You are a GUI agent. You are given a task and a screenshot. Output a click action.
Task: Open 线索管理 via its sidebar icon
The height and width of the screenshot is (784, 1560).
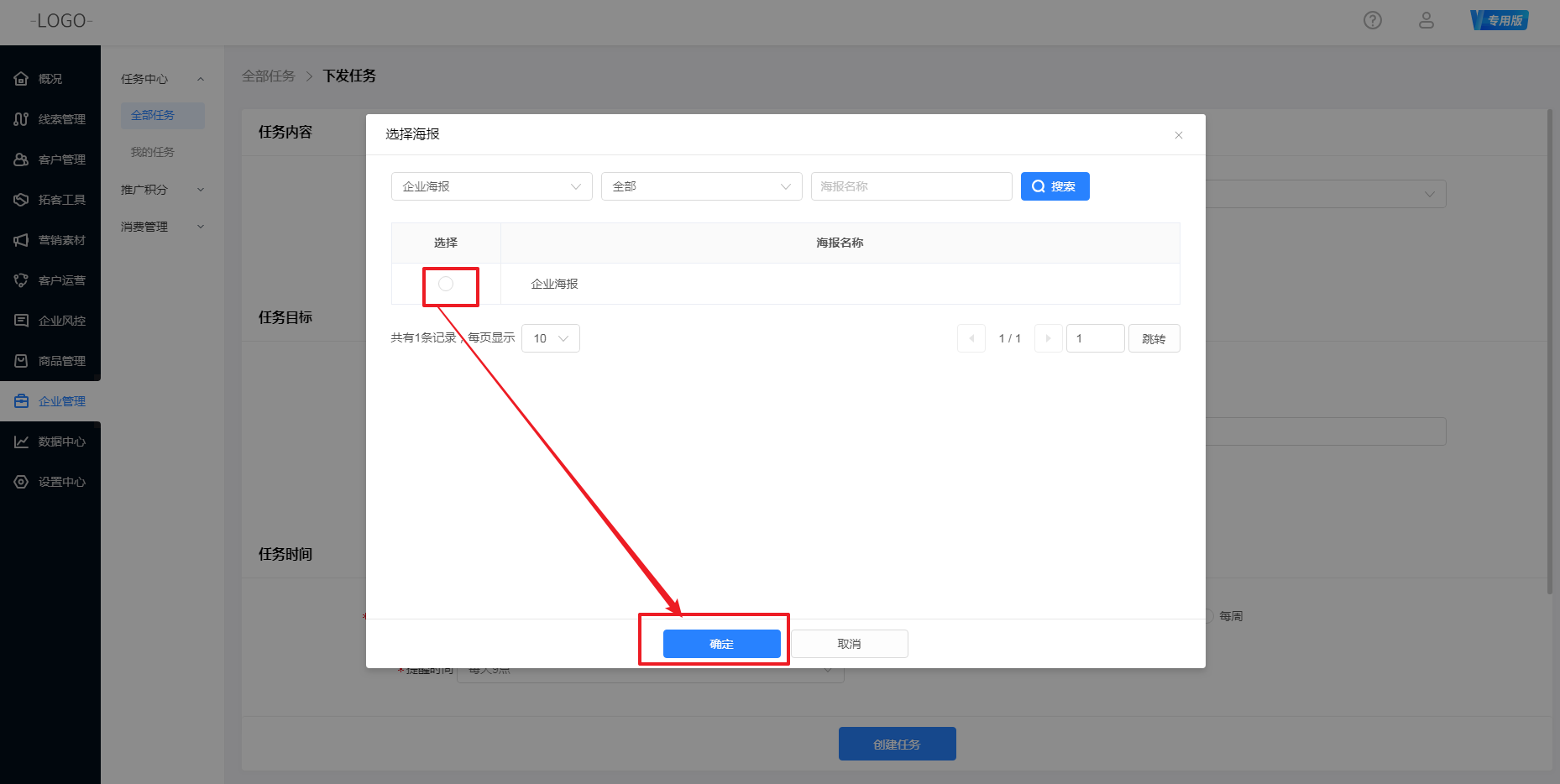(21, 119)
